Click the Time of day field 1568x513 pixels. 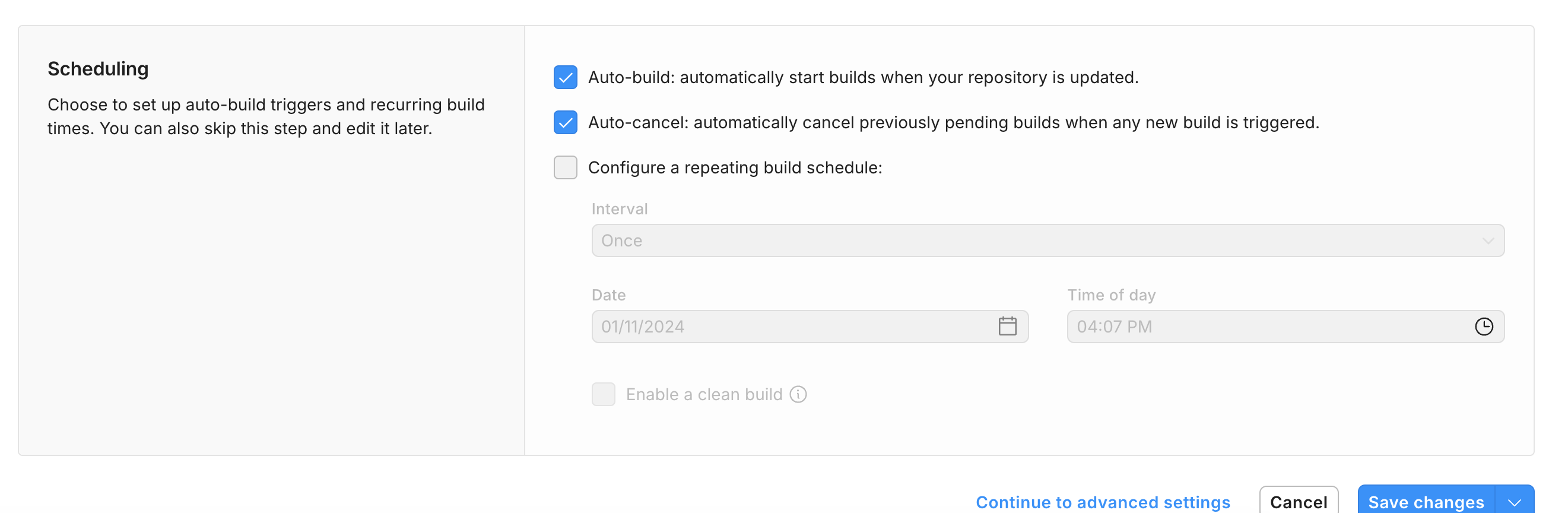click(1266, 327)
